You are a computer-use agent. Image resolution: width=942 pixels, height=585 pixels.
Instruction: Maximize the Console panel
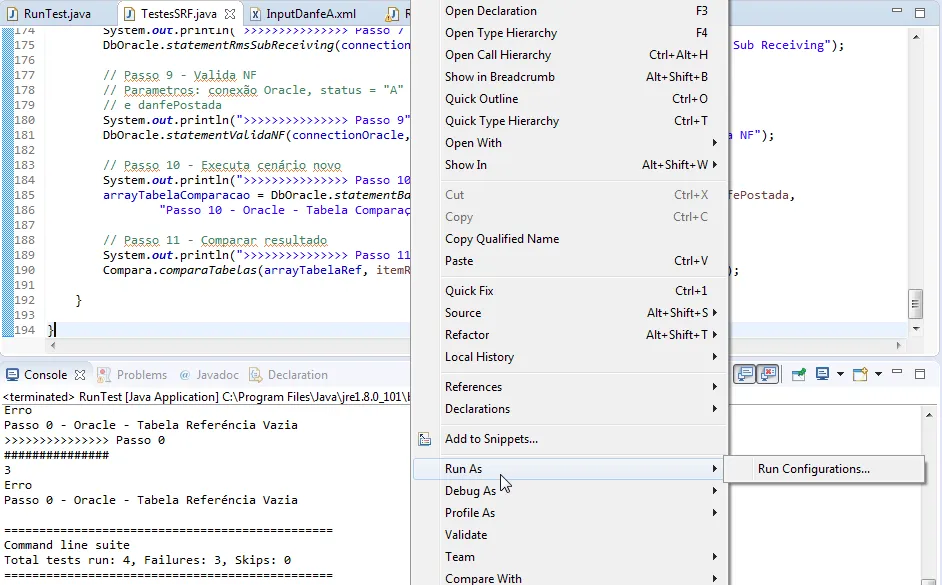coord(922,374)
